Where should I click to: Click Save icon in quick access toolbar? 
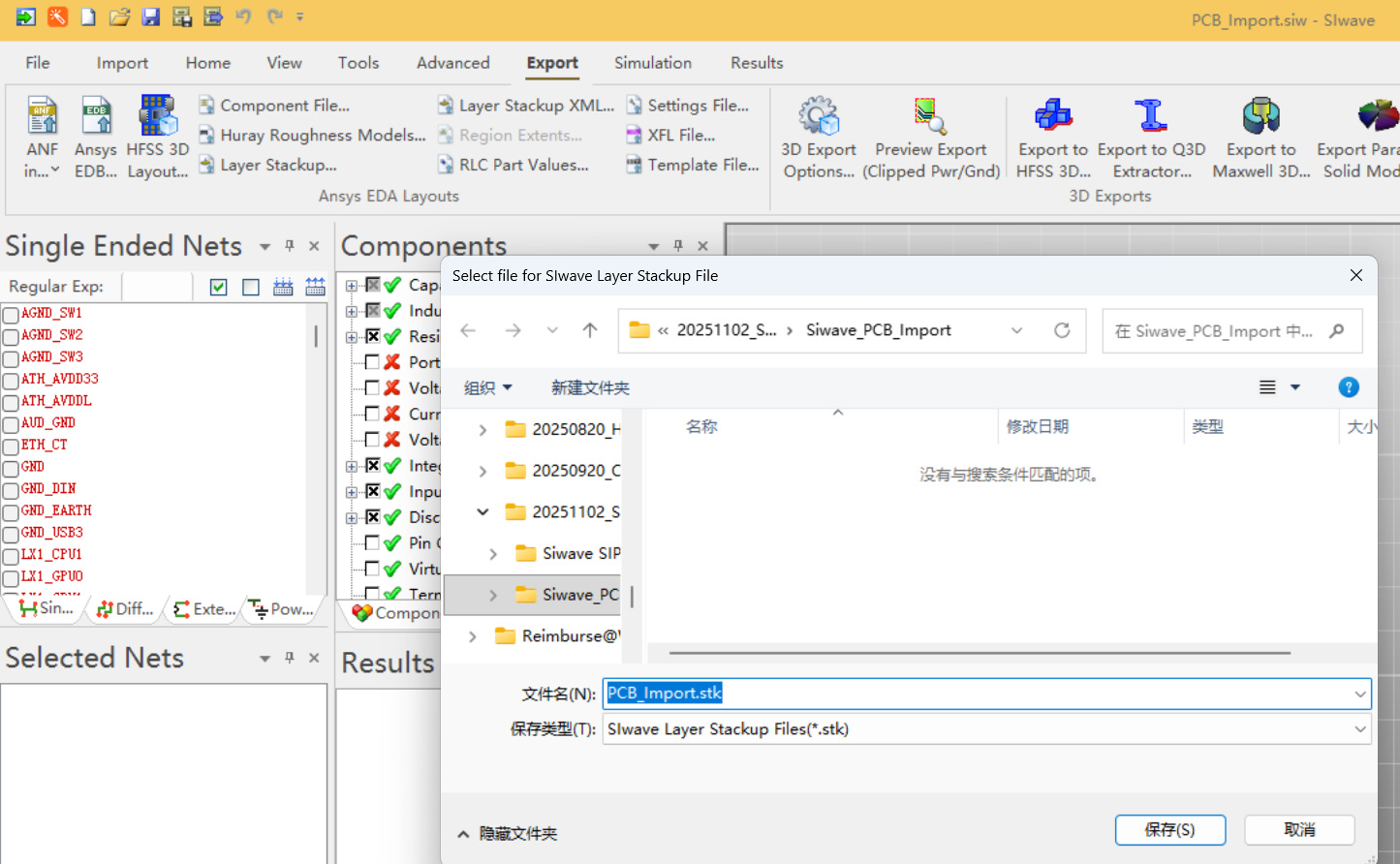pyautogui.click(x=150, y=16)
